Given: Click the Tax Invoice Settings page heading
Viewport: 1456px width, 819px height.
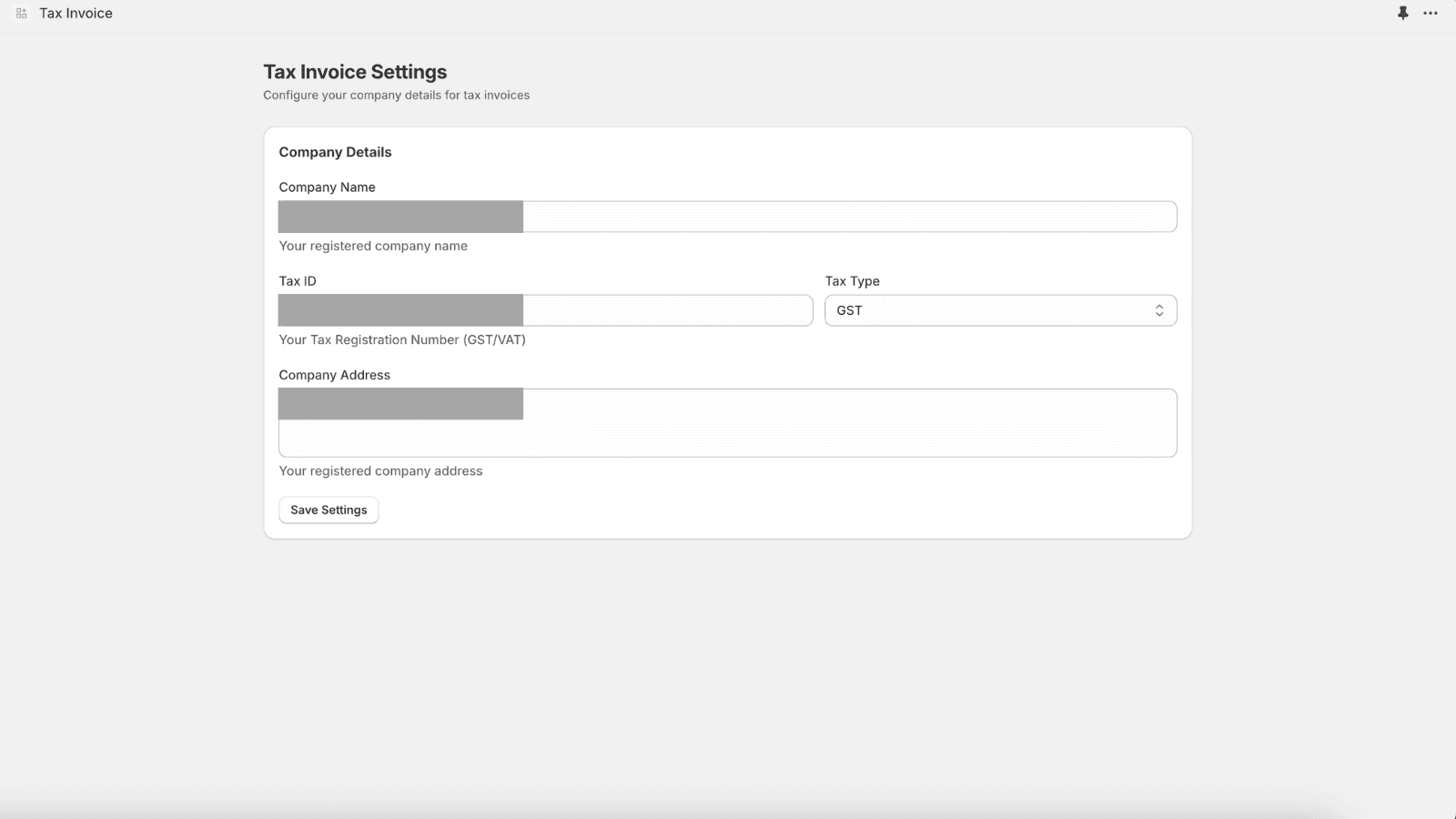Looking at the screenshot, I should [355, 72].
